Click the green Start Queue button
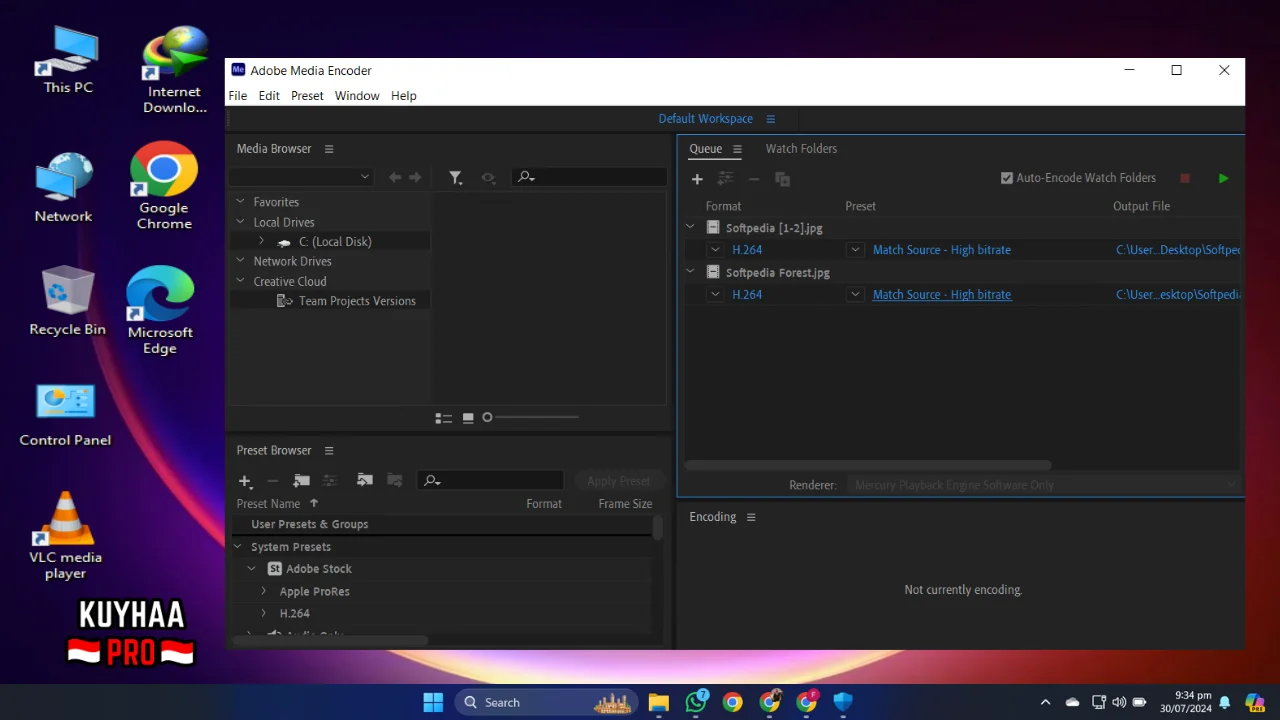 pos(1223,178)
